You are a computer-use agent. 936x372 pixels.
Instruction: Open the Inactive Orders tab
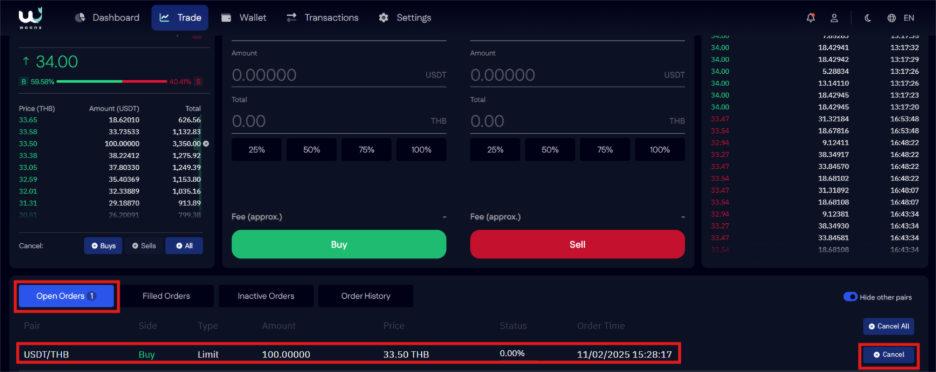tap(266, 296)
